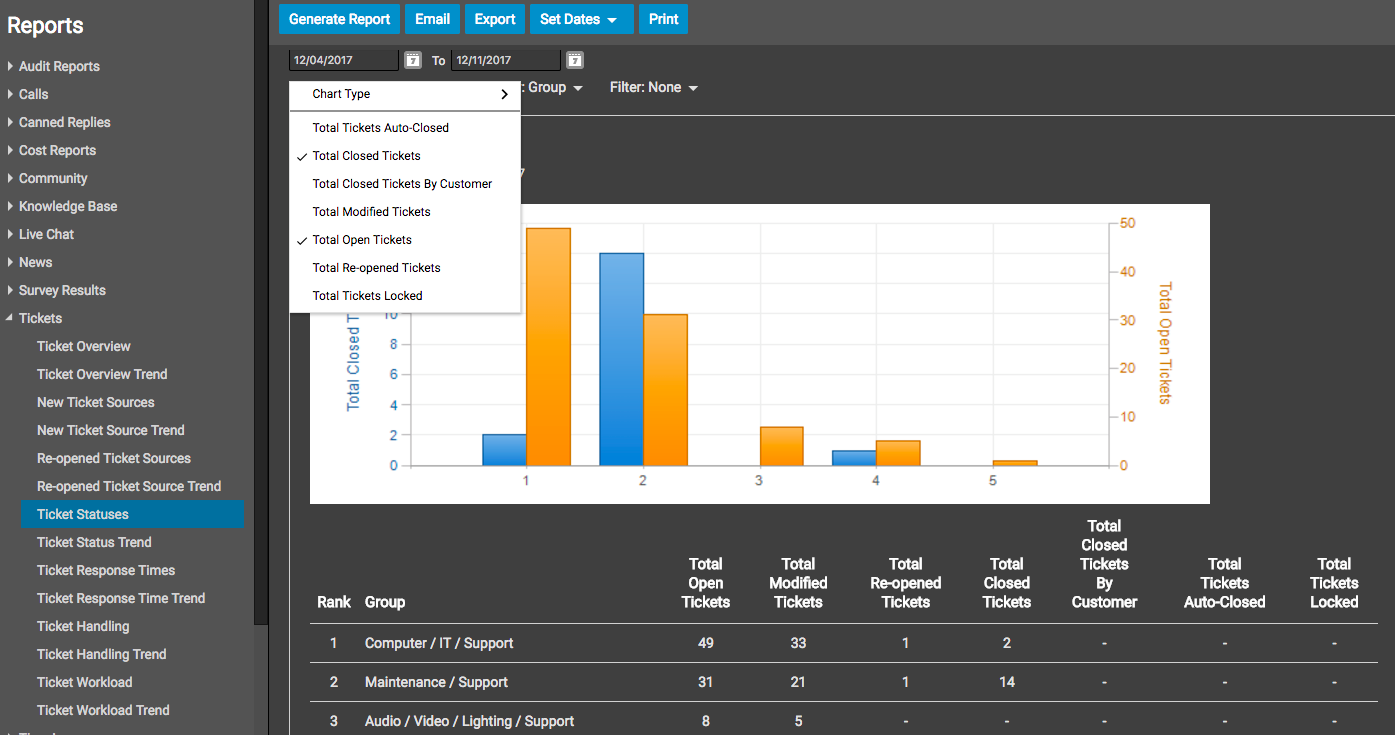
Task: Open the start date calendar picker icon
Action: (413, 61)
